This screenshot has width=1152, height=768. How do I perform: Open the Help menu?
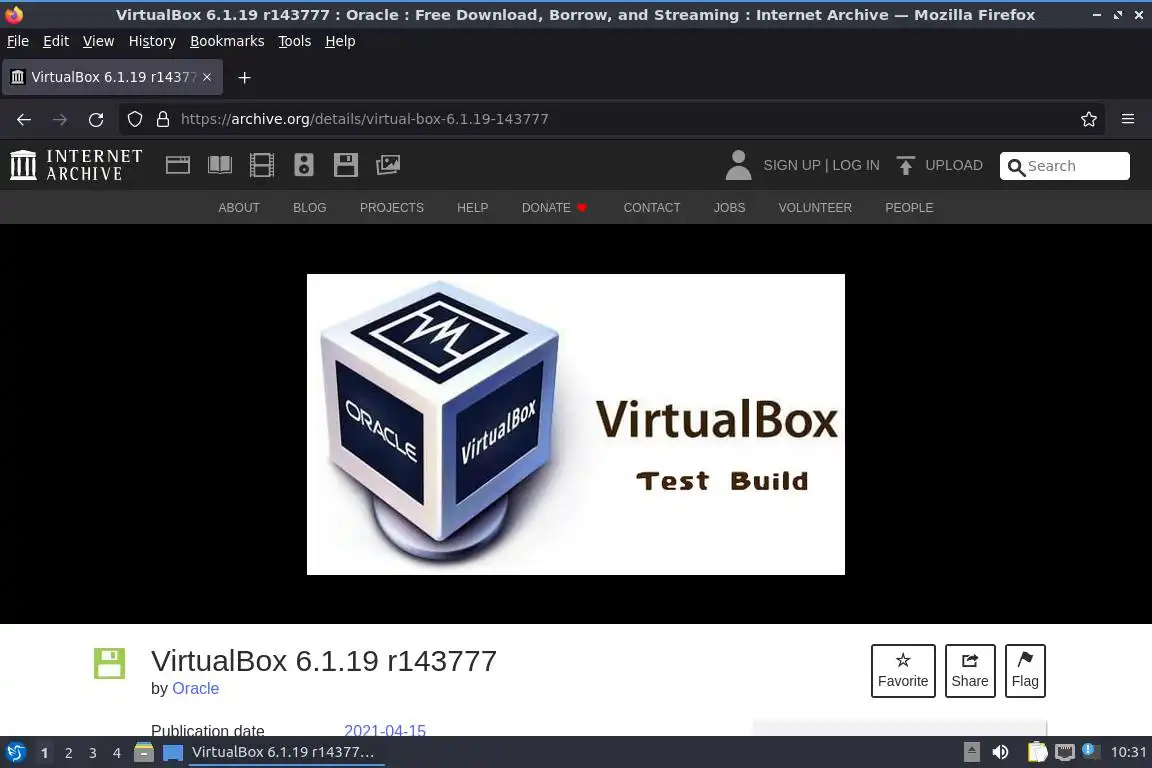(x=340, y=41)
